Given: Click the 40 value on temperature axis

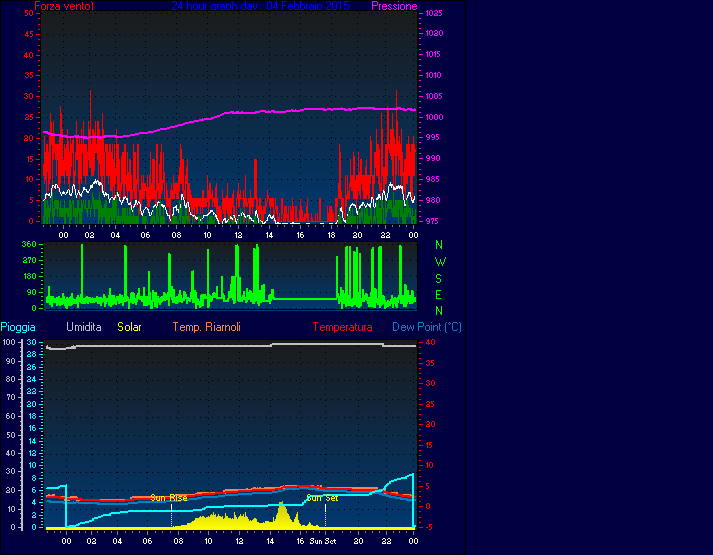Looking at the screenshot, I should click(431, 343).
